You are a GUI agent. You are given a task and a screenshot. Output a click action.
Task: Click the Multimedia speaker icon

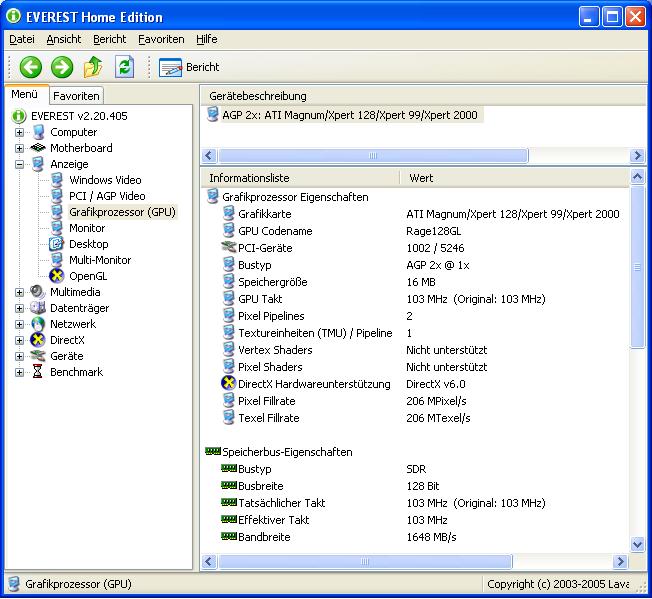38,292
